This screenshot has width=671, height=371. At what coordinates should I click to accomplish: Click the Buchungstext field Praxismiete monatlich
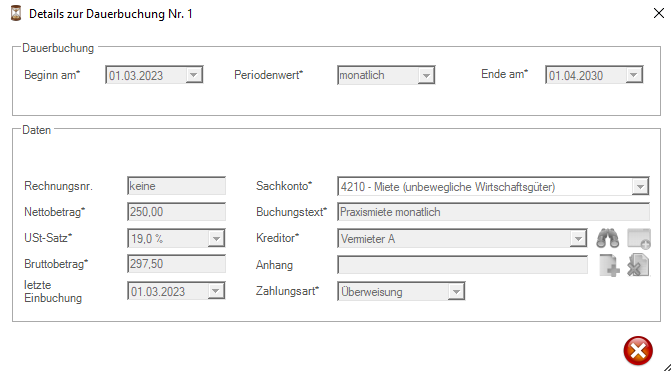point(493,212)
